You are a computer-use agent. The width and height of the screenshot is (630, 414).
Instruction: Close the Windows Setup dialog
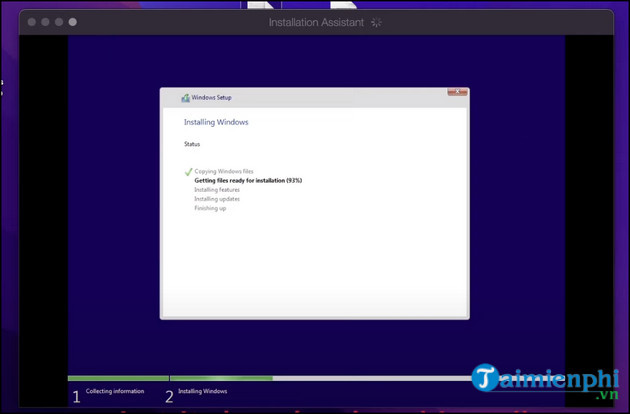457,92
